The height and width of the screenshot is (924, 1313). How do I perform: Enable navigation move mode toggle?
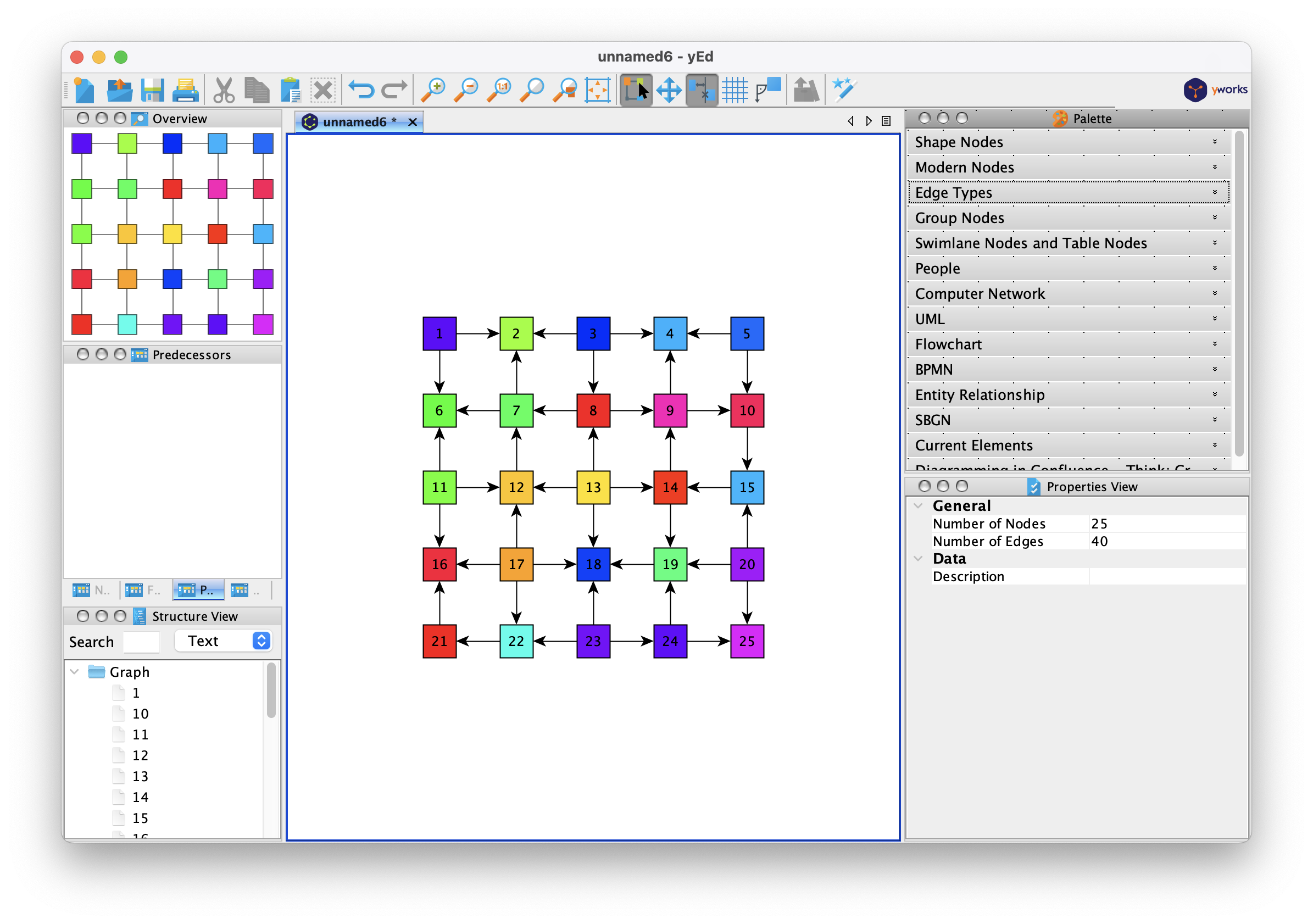click(669, 90)
